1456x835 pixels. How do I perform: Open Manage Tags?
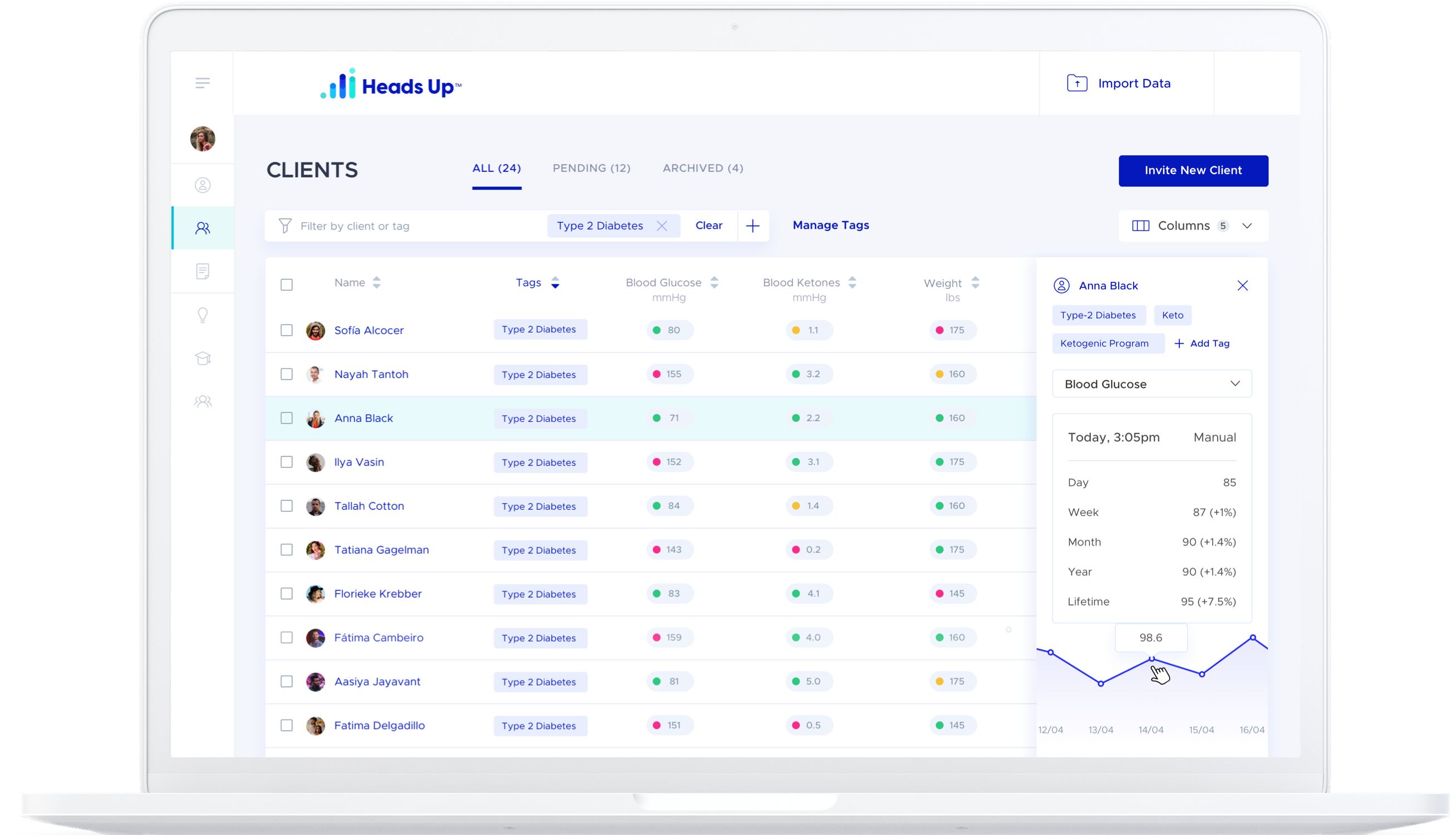[830, 225]
